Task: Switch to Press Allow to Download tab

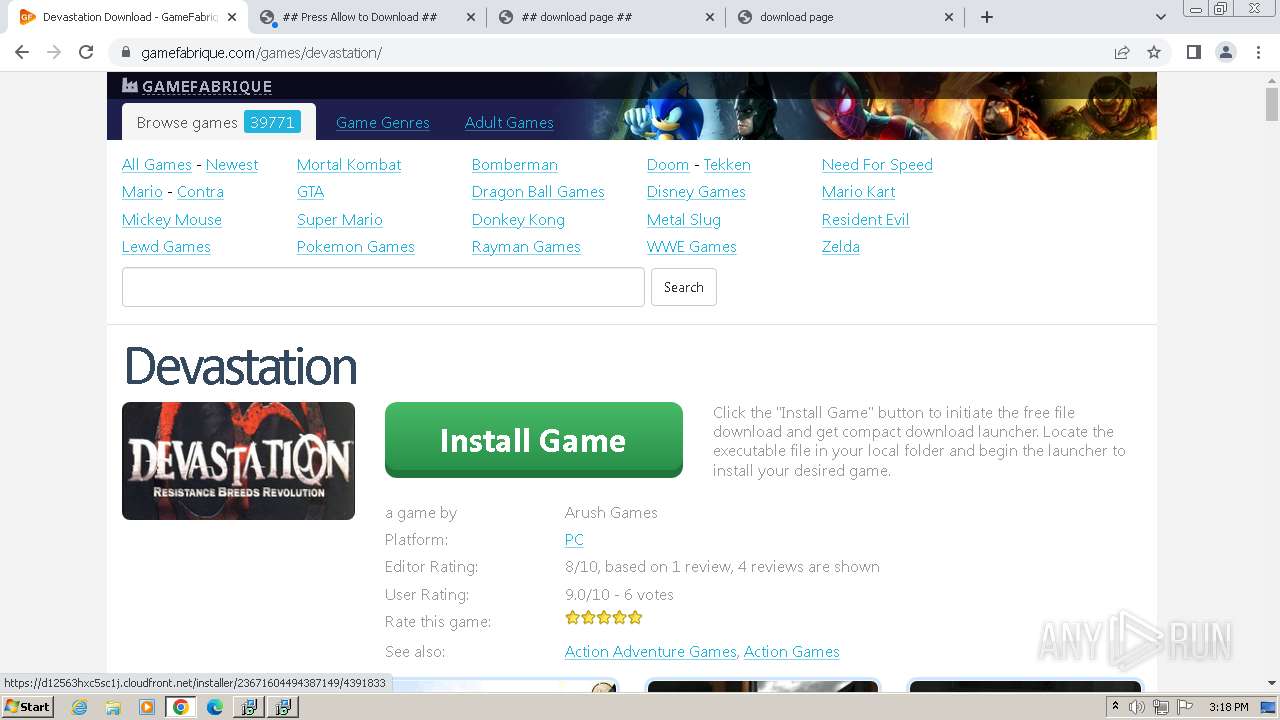Action: point(368,17)
